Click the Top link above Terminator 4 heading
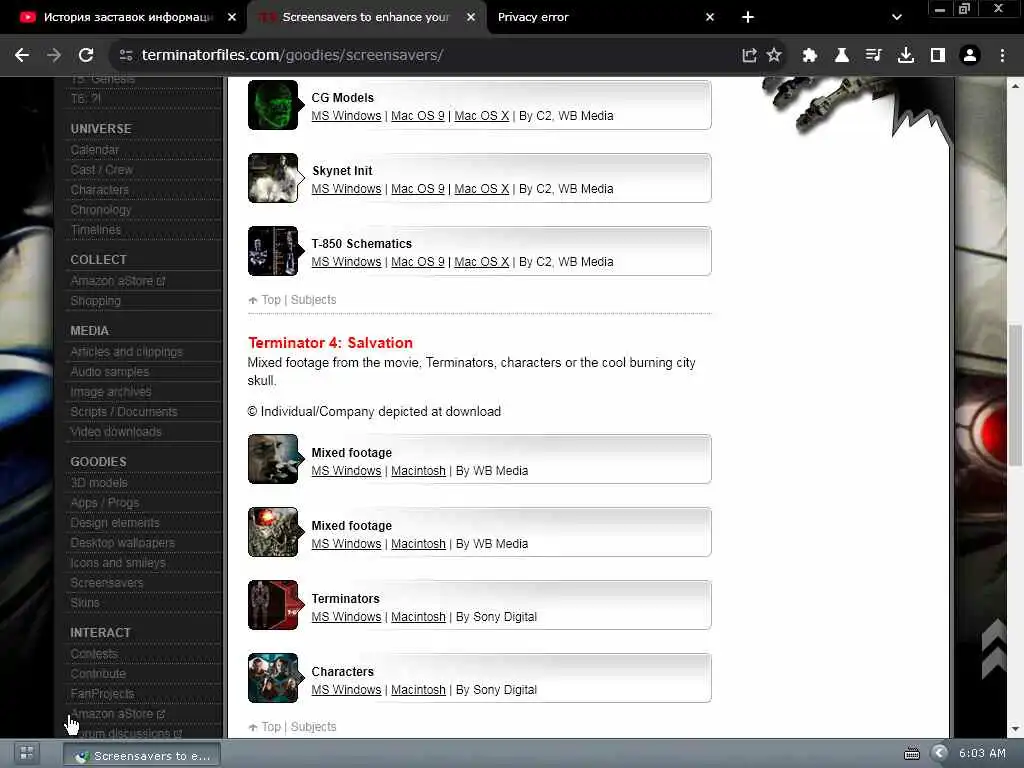Viewport: 1024px width, 768px height. tap(271, 300)
